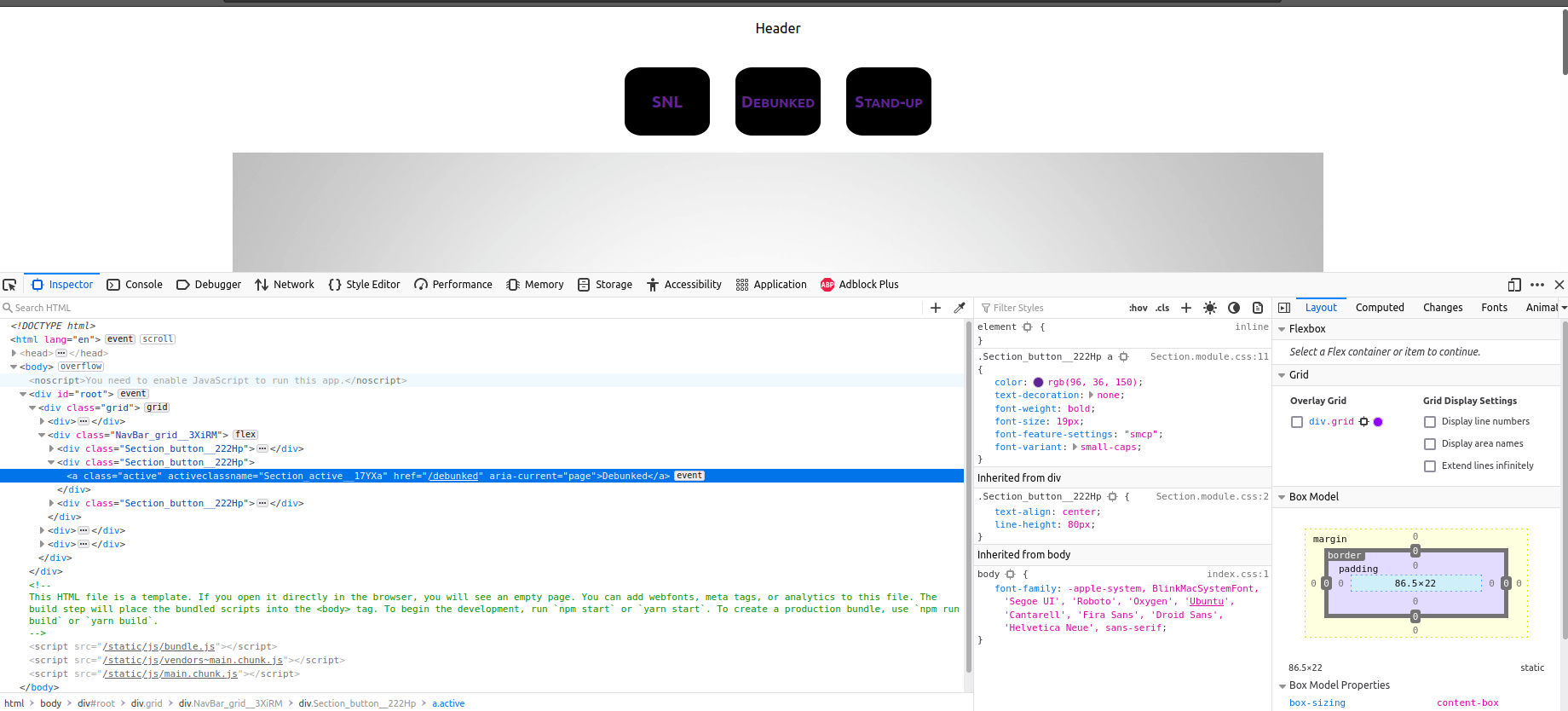This screenshot has width=1568, height=711.
Task: Switch to the Inspector tab
Action: (x=62, y=285)
